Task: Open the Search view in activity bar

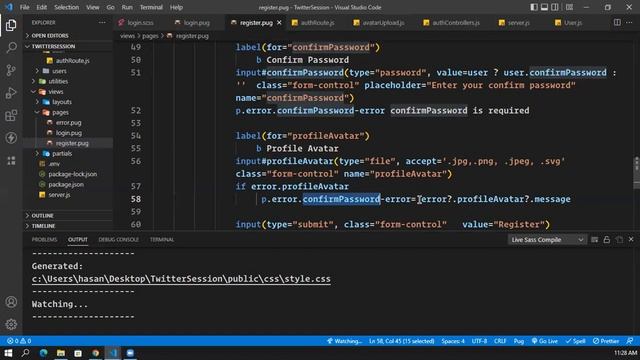Action: [11, 48]
